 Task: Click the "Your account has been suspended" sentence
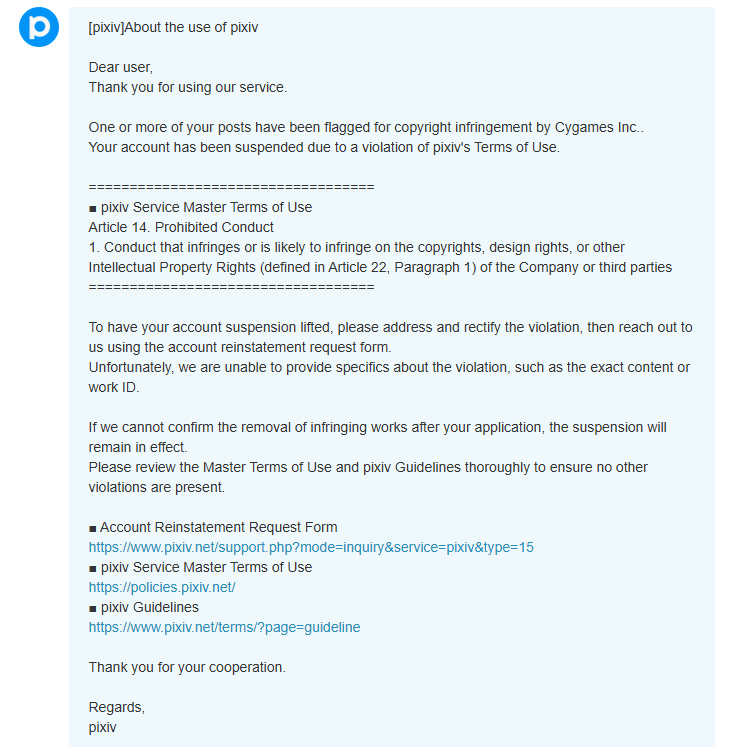(x=324, y=147)
